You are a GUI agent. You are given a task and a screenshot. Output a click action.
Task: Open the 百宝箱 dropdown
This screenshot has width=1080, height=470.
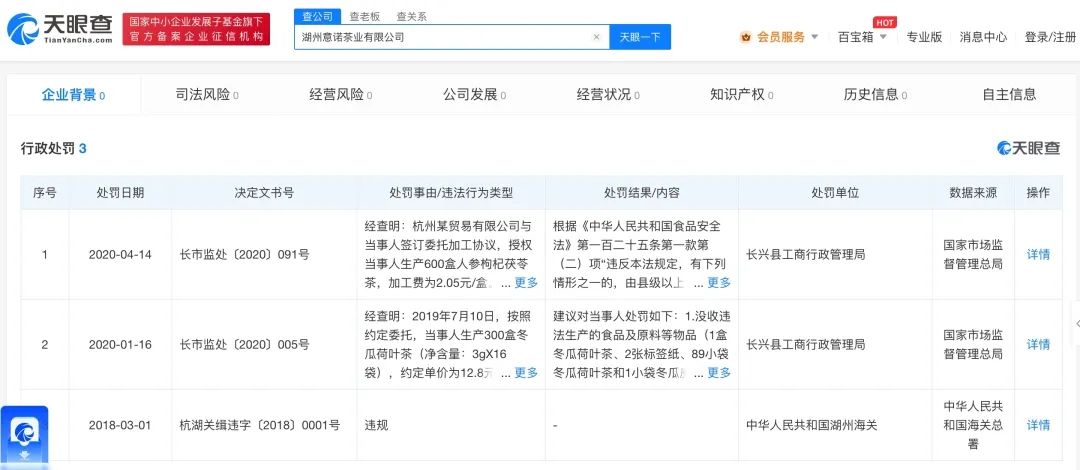862,37
